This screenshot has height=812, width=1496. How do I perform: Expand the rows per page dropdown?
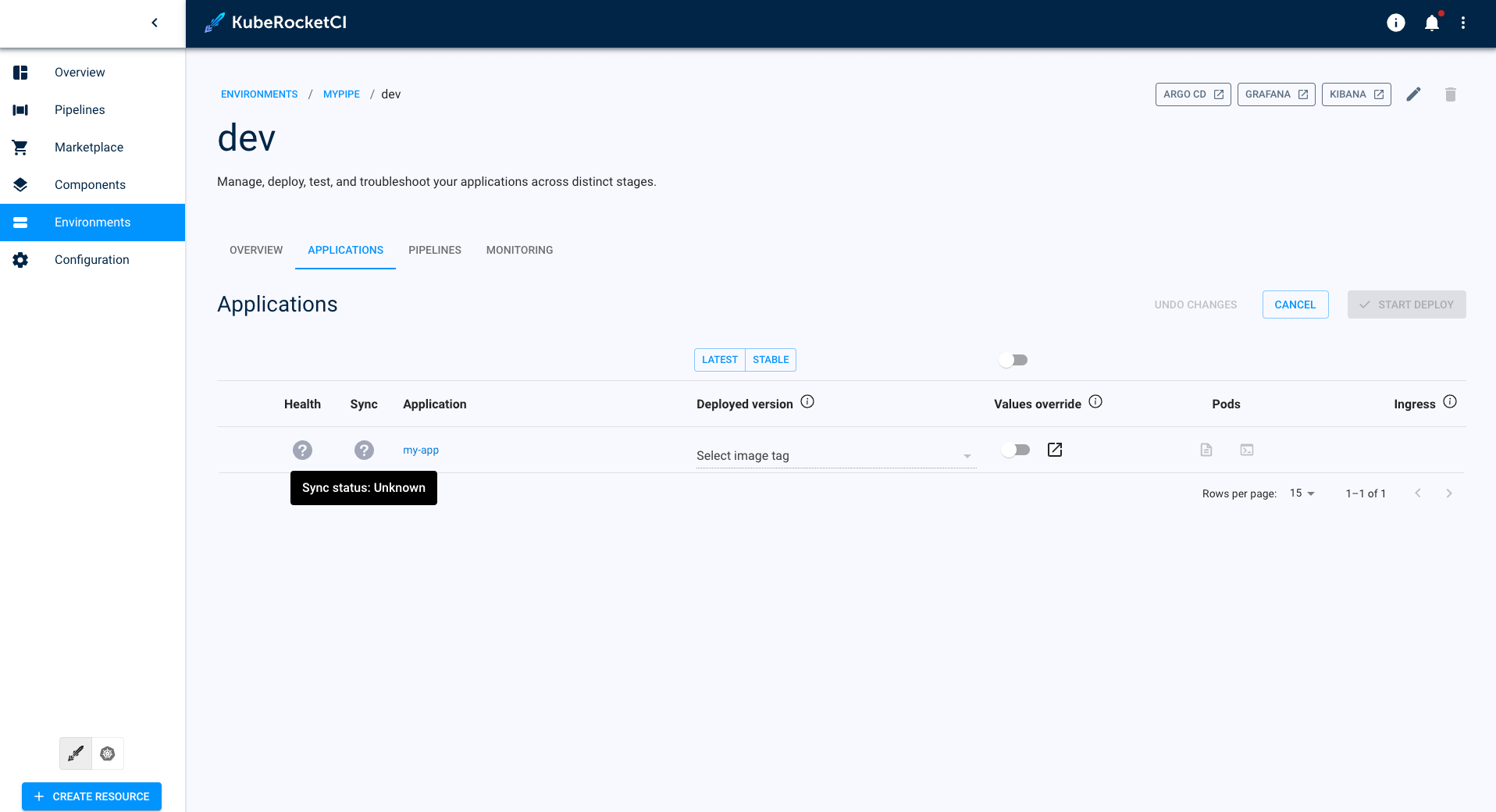(1302, 493)
